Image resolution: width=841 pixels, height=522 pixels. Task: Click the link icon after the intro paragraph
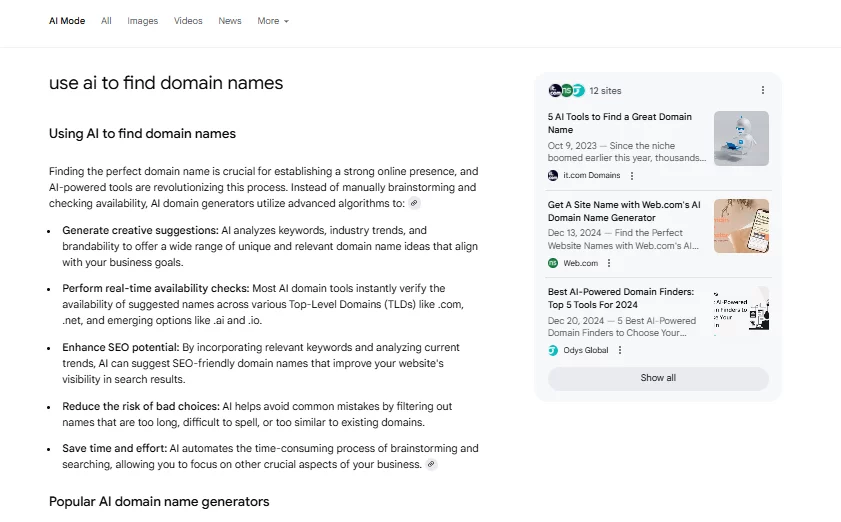click(414, 203)
